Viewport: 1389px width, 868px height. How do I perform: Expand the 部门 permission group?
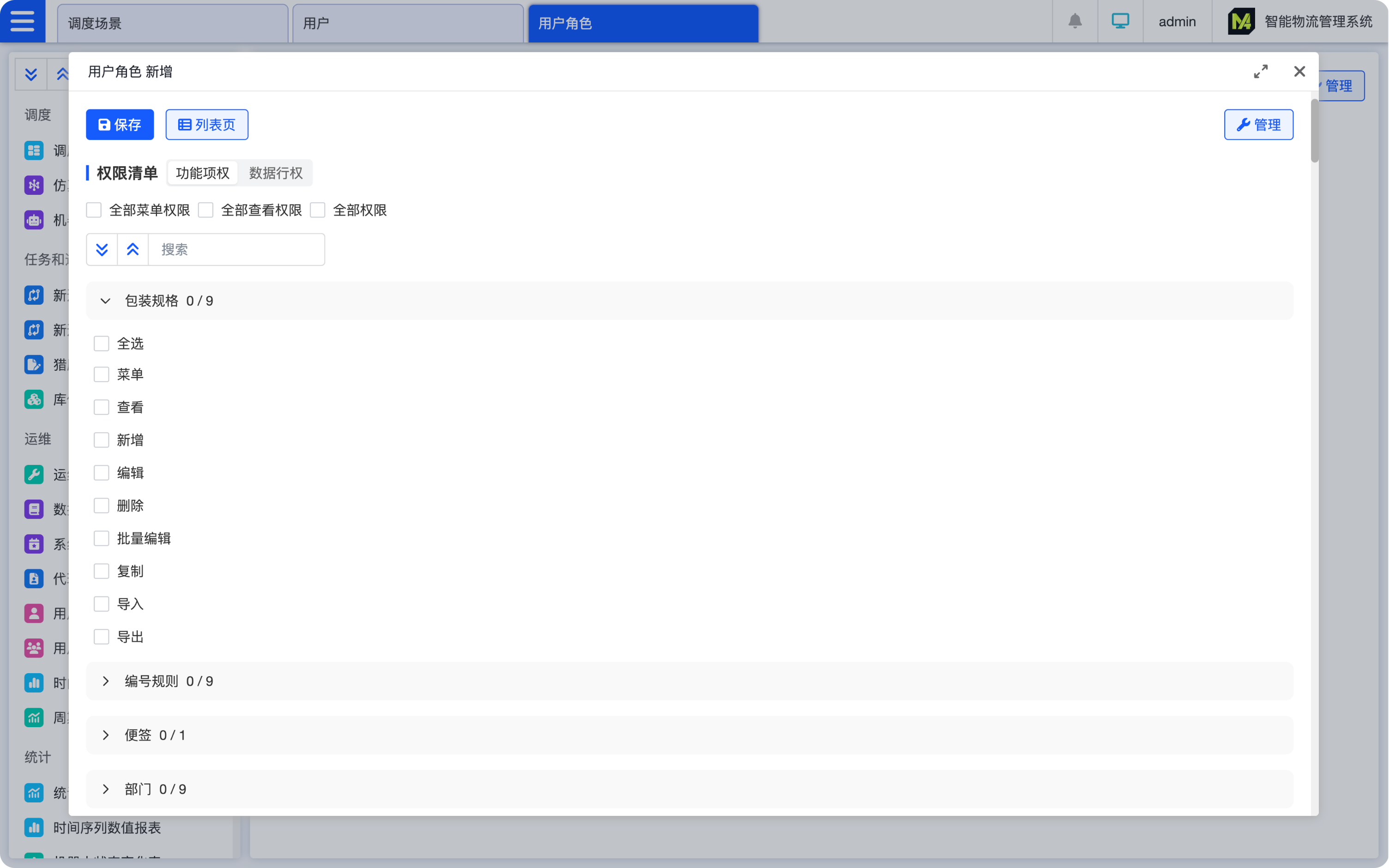(106, 790)
